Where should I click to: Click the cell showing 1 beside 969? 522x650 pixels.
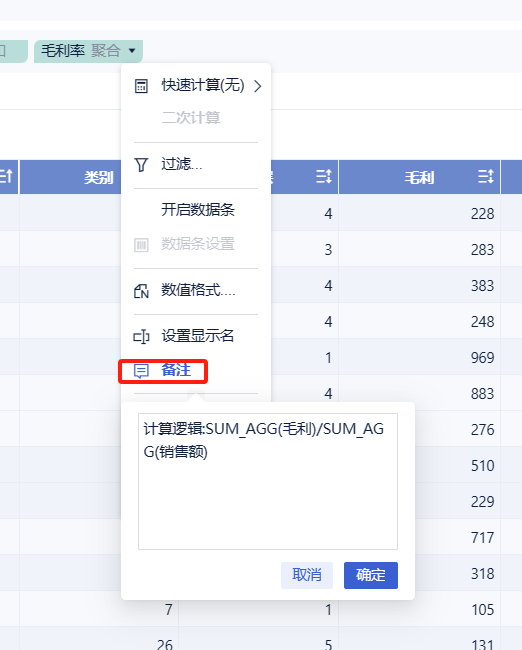pyautogui.click(x=305, y=358)
